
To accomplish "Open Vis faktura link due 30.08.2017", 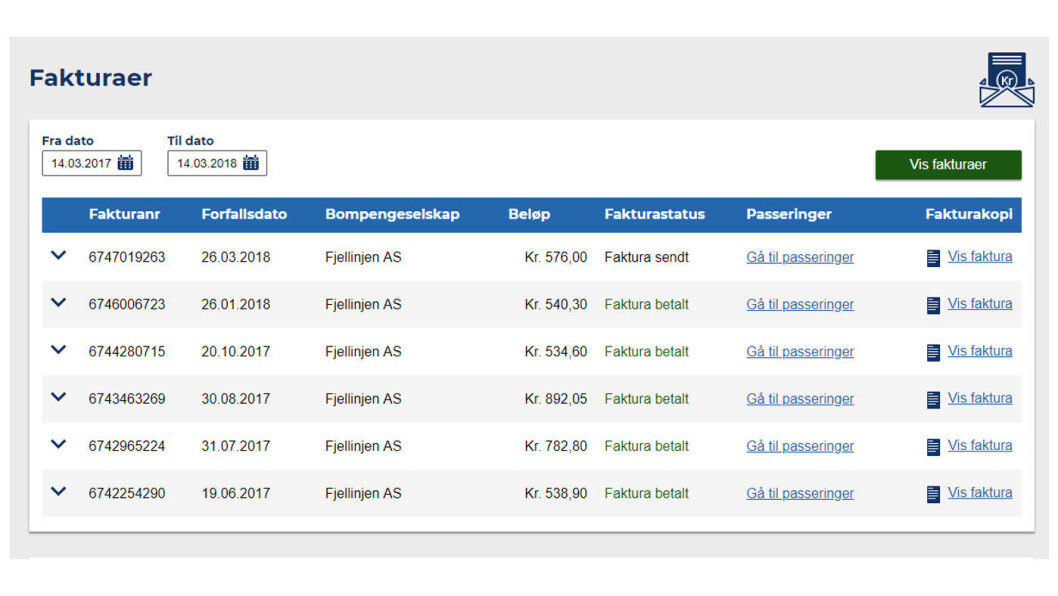I will click(x=980, y=398).
